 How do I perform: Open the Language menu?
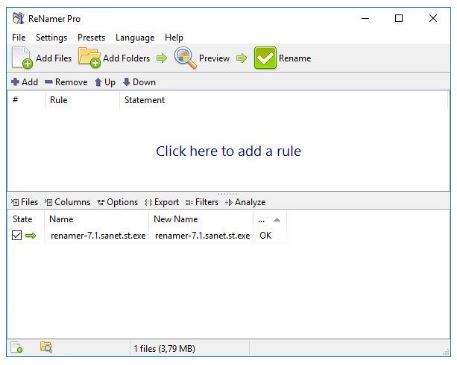tap(135, 38)
